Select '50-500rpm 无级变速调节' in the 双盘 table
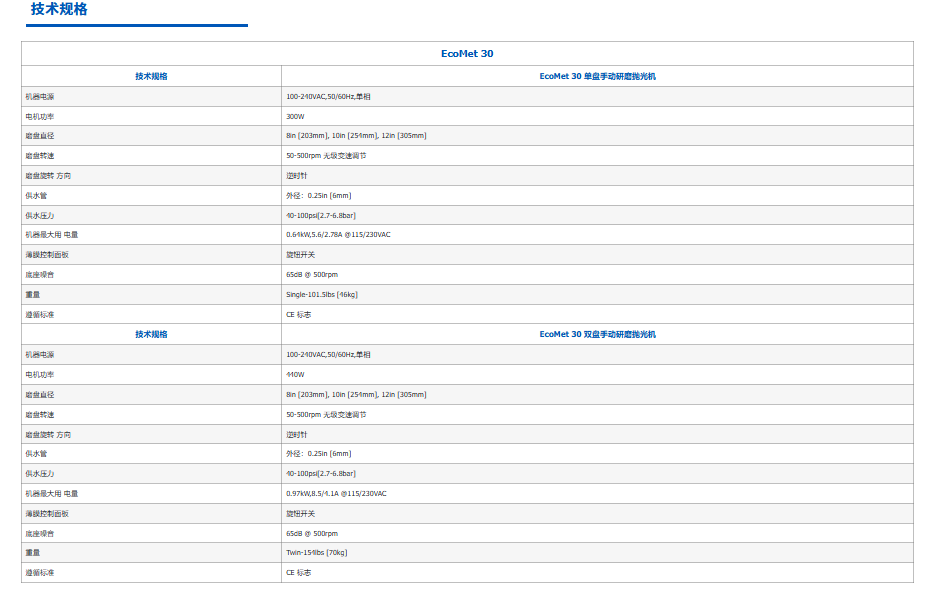Image resolution: width=941 pixels, height=596 pixels. [326, 415]
